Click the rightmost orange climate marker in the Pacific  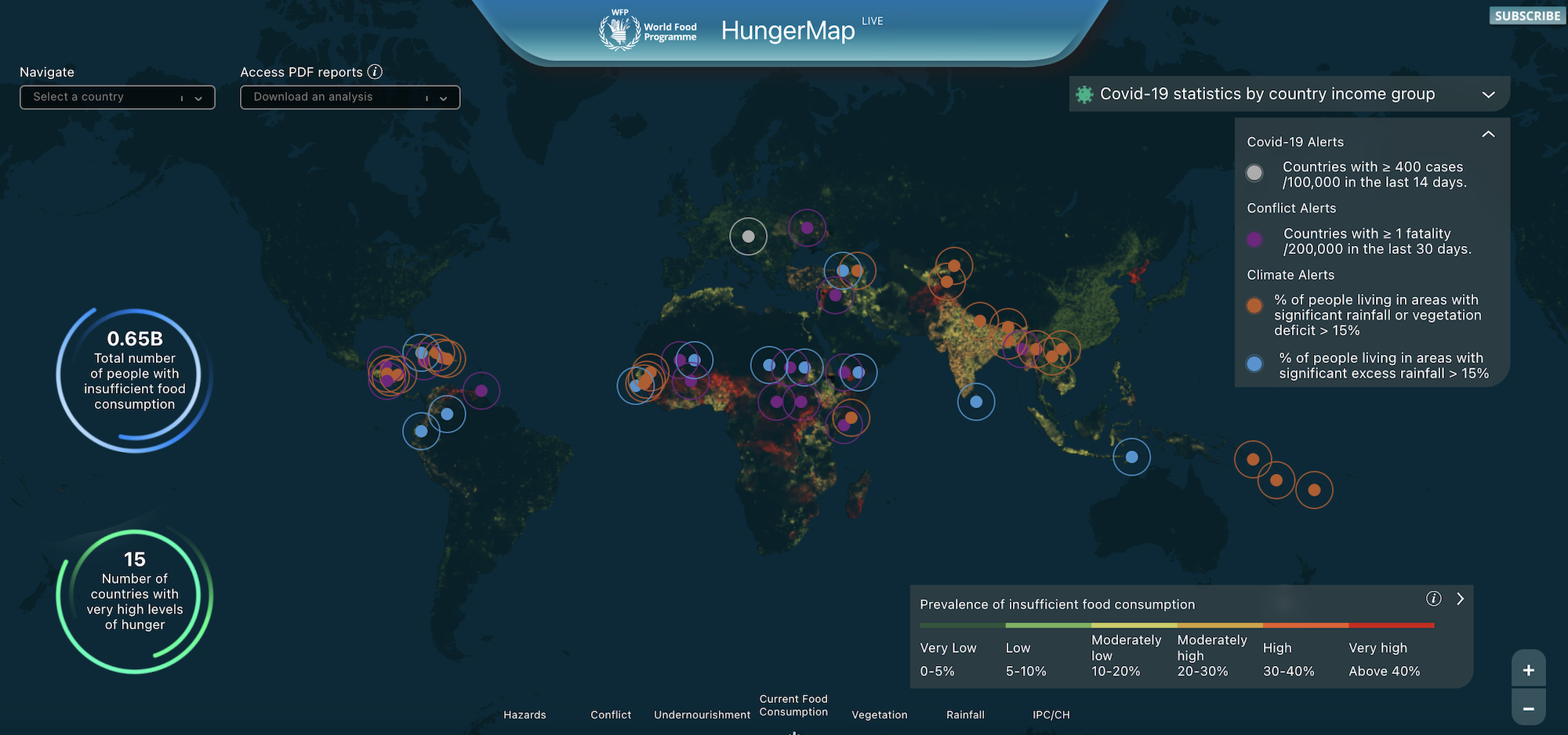point(1314,491)
